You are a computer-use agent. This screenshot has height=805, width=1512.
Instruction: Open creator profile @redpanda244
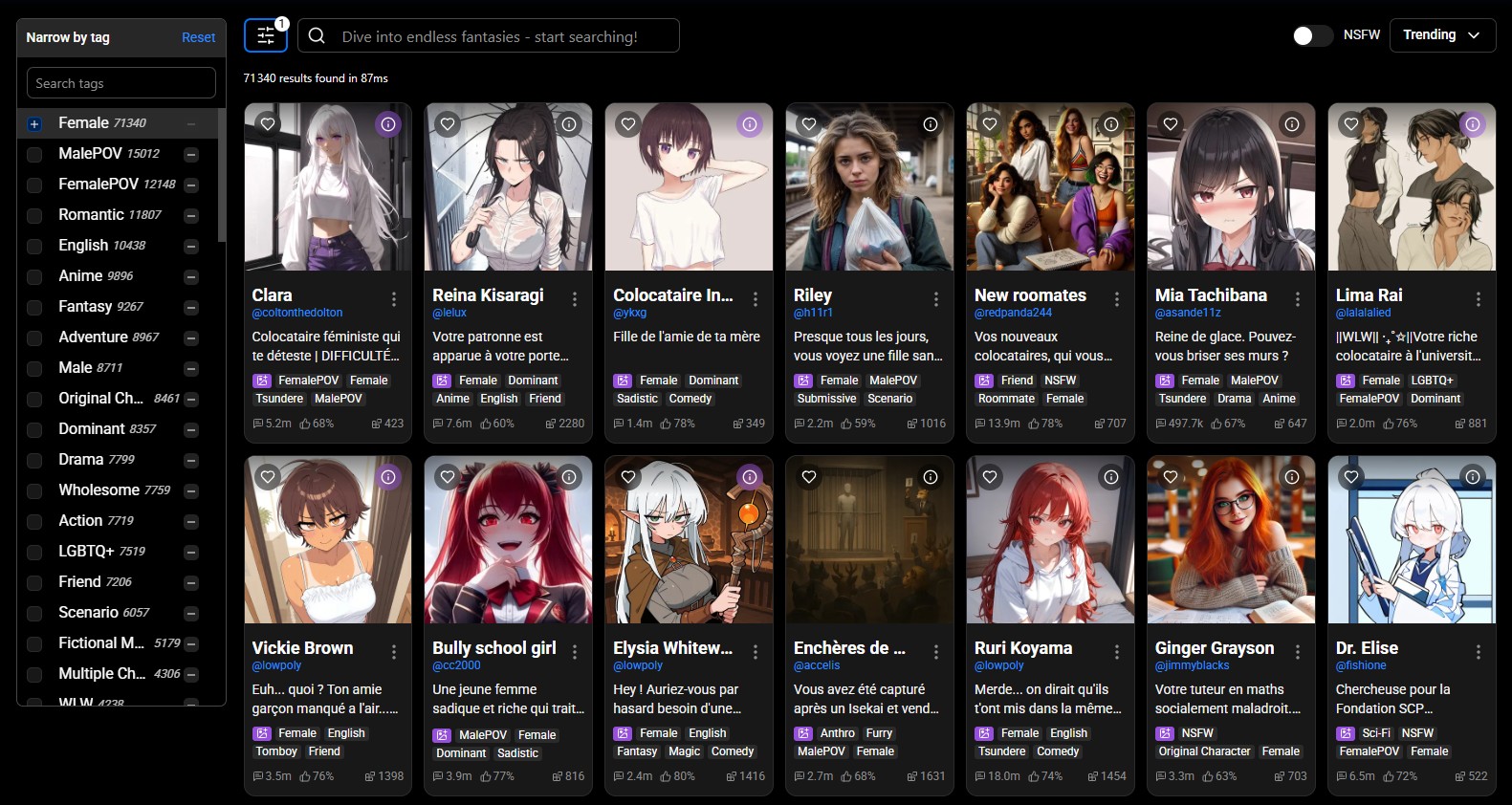pyautogui.click(x=1013, y=313)
